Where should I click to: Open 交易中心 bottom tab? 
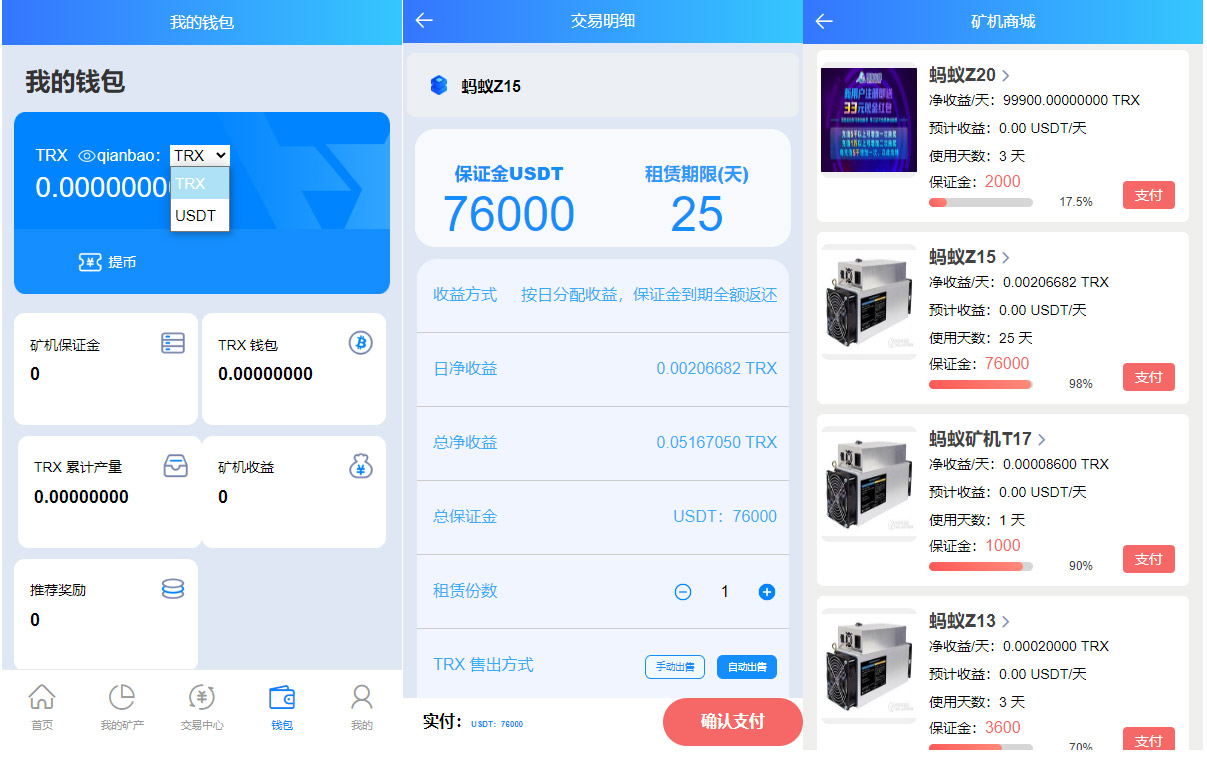[202, 707]
